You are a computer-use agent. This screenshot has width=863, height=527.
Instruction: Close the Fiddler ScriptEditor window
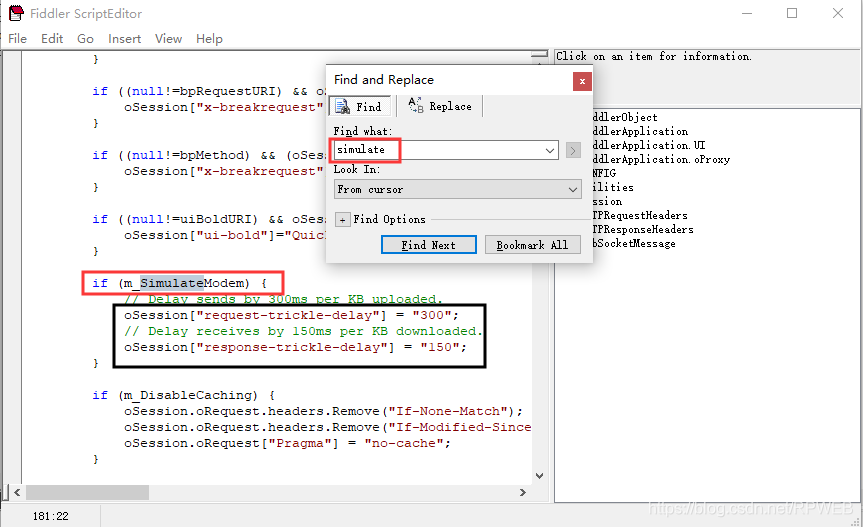coord(838,13)
